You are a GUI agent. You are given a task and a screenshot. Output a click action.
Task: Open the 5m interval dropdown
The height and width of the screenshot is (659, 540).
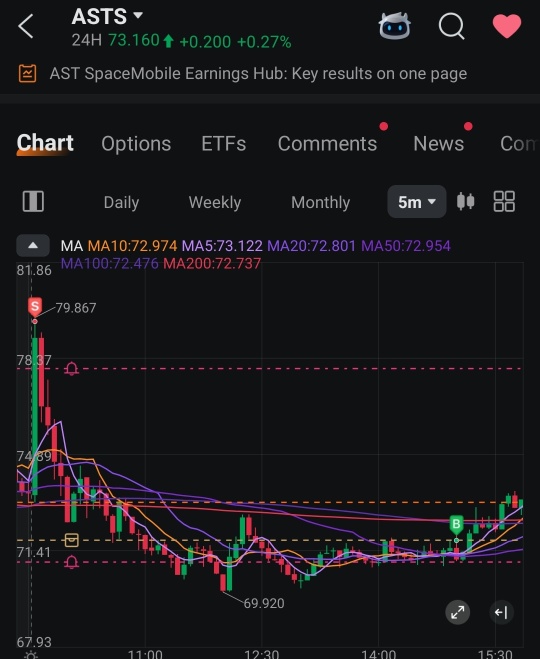click(x=416, y=202)
